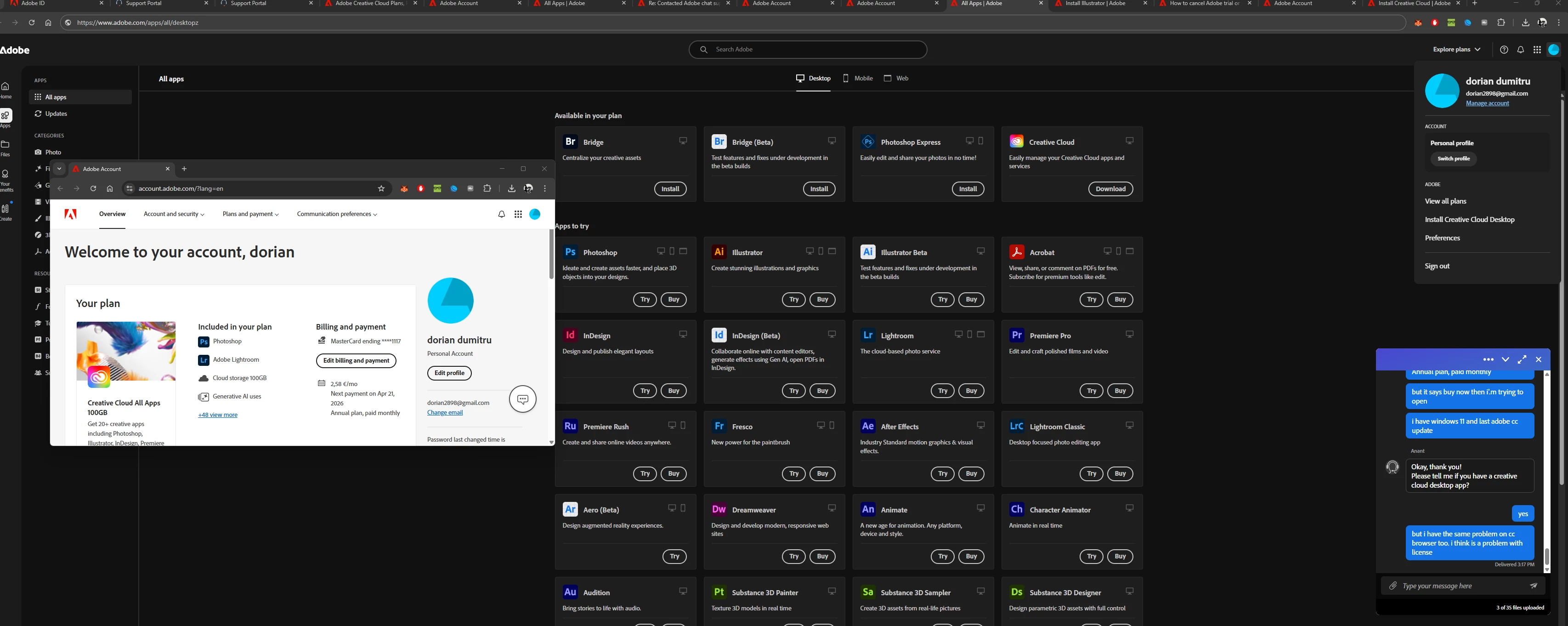1568x626 pixels.
Task: Click the attachment paperclip in chat
Action: click(x=1393, y=586)
